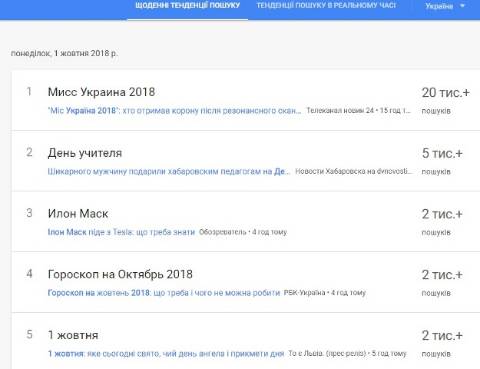Open article 1 жовтня: яке сьогодні свято
Viewport: 480px width, 369px height.
click(166, 353)
